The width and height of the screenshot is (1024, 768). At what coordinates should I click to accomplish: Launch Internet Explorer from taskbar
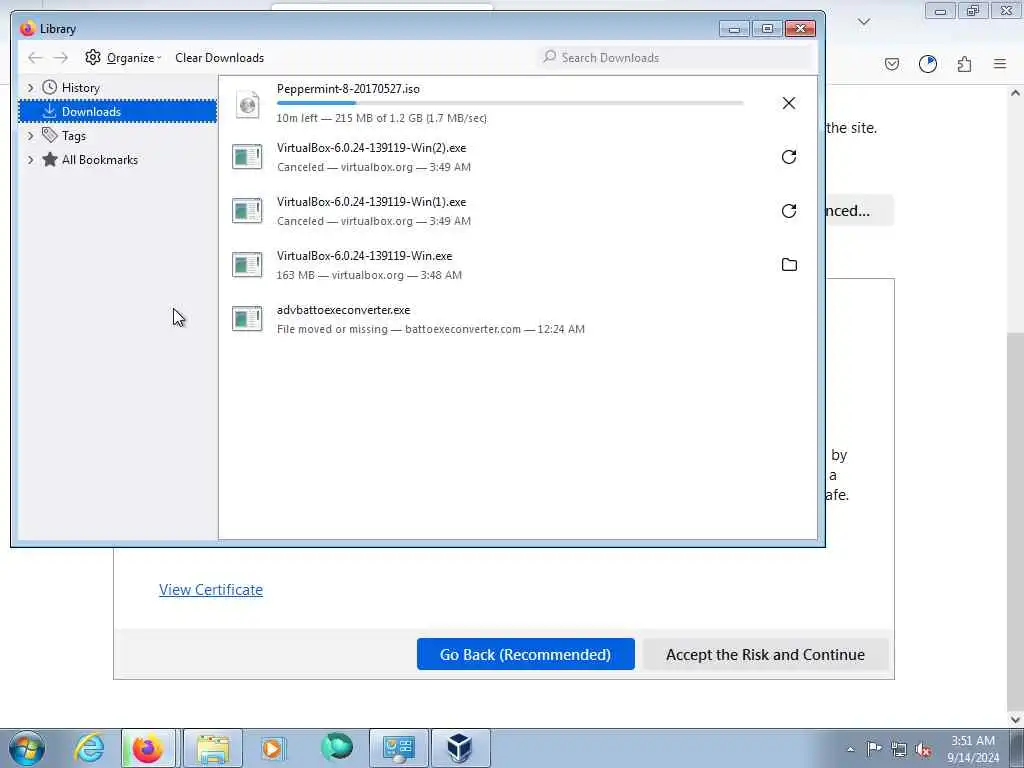point(89,748)
